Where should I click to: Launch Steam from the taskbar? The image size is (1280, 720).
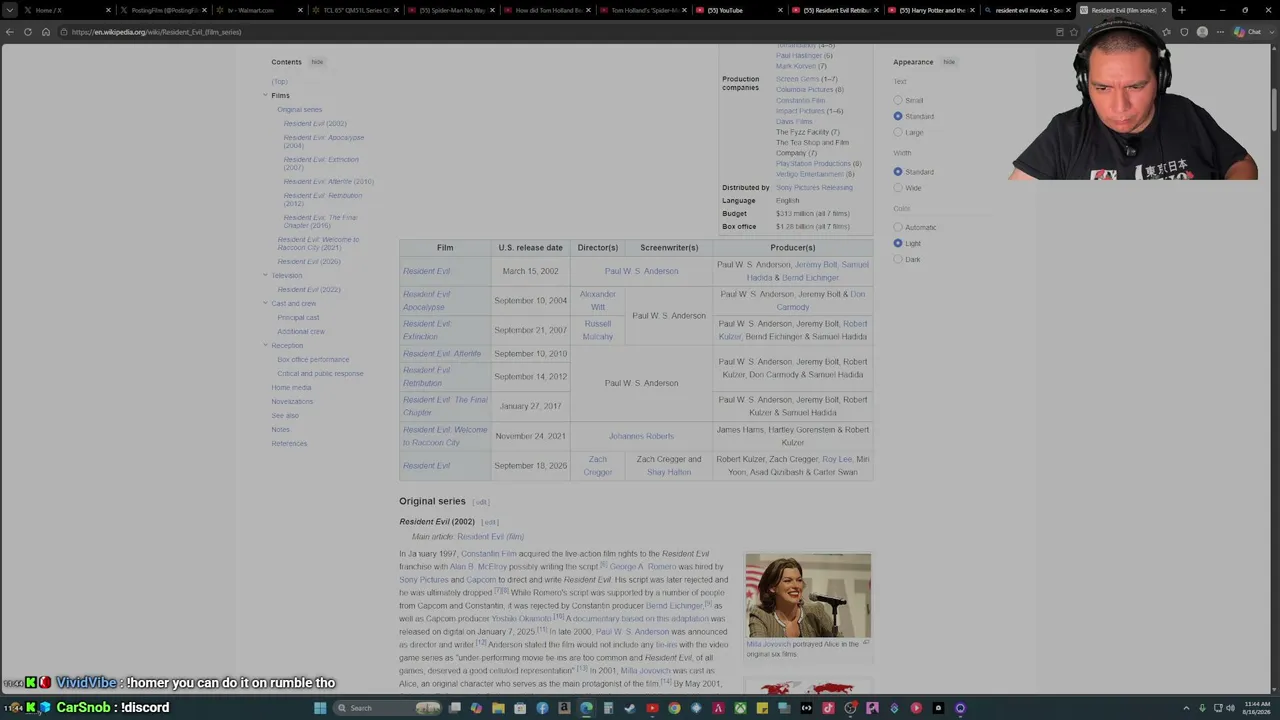coord(630,708)
